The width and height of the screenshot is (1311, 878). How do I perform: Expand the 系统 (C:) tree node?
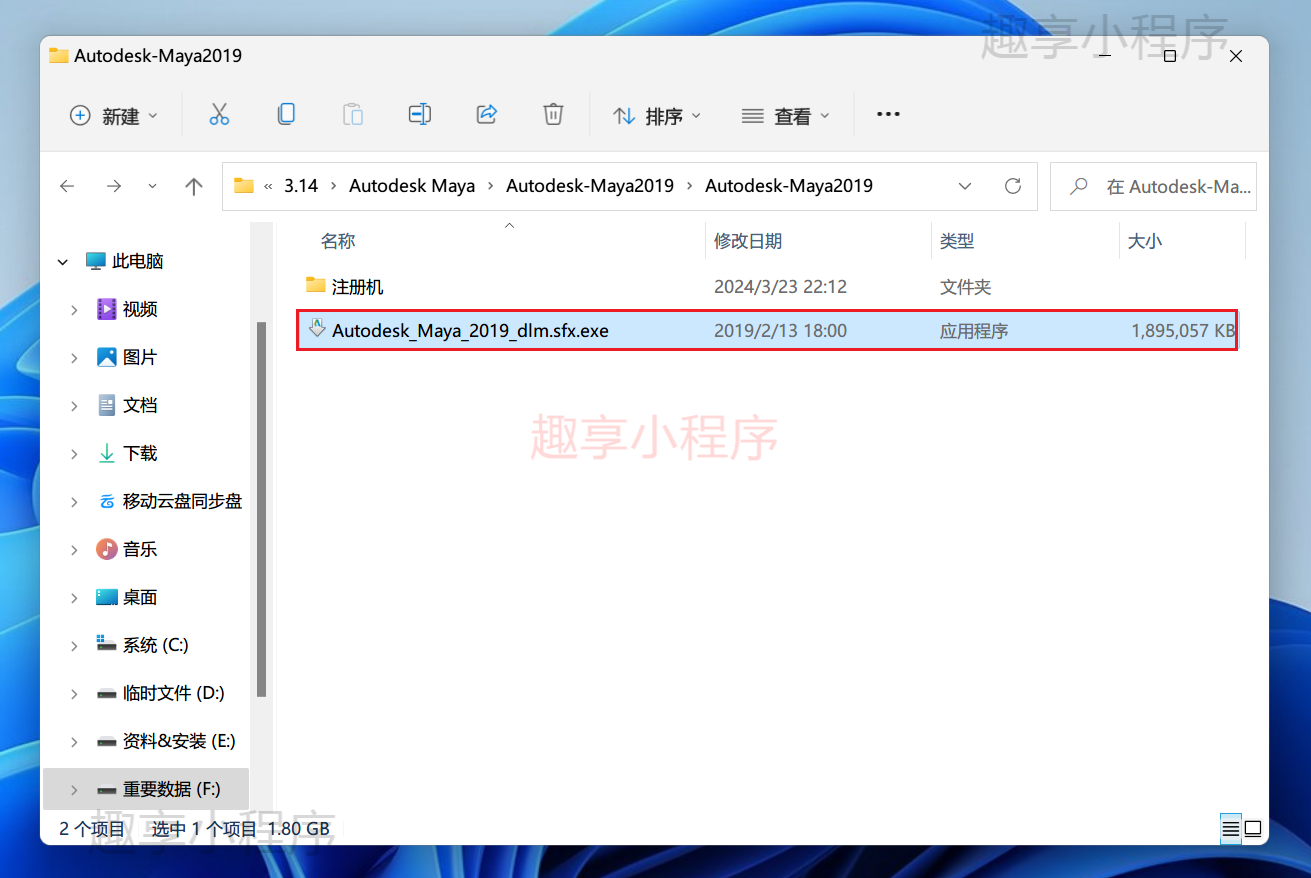coord(74,646)
